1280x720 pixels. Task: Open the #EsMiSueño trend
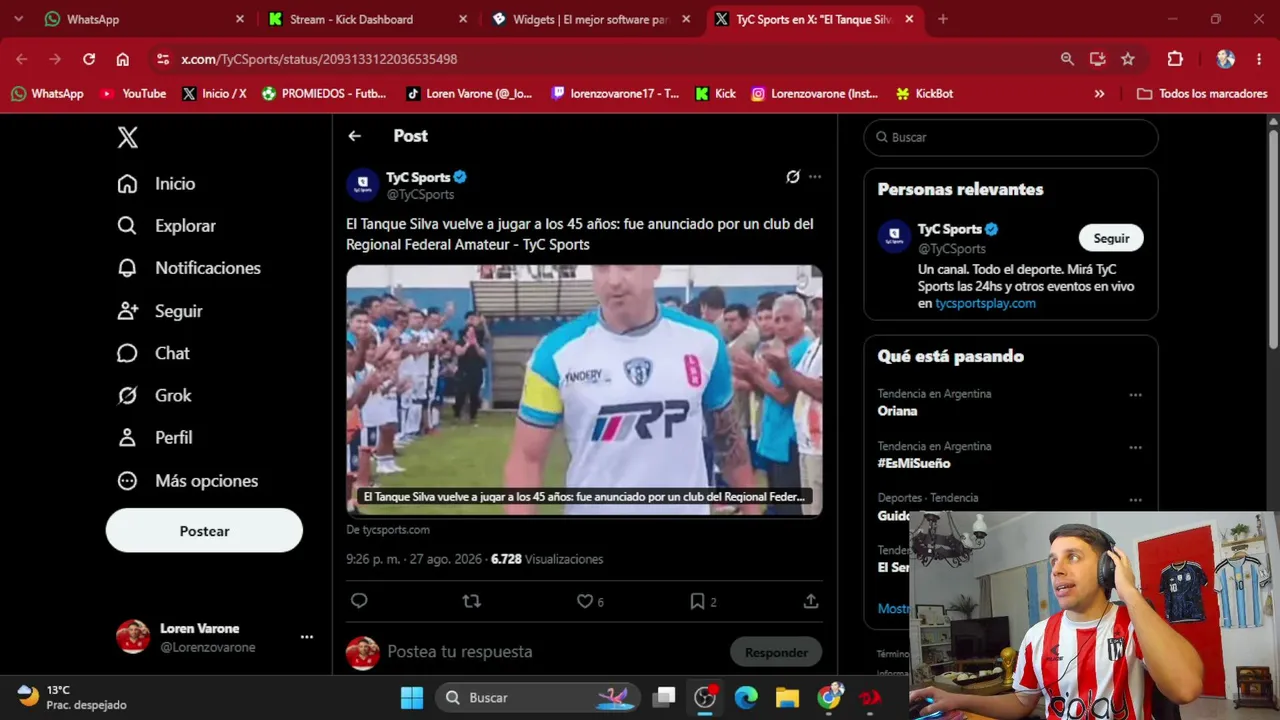click(914, 464)
